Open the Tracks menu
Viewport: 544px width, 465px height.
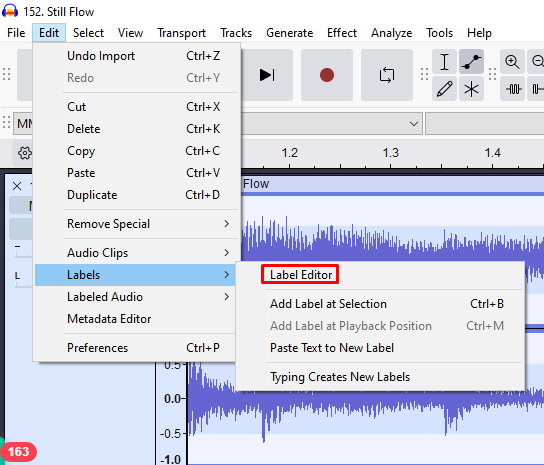pyautogui.click(x=236, y=33)
